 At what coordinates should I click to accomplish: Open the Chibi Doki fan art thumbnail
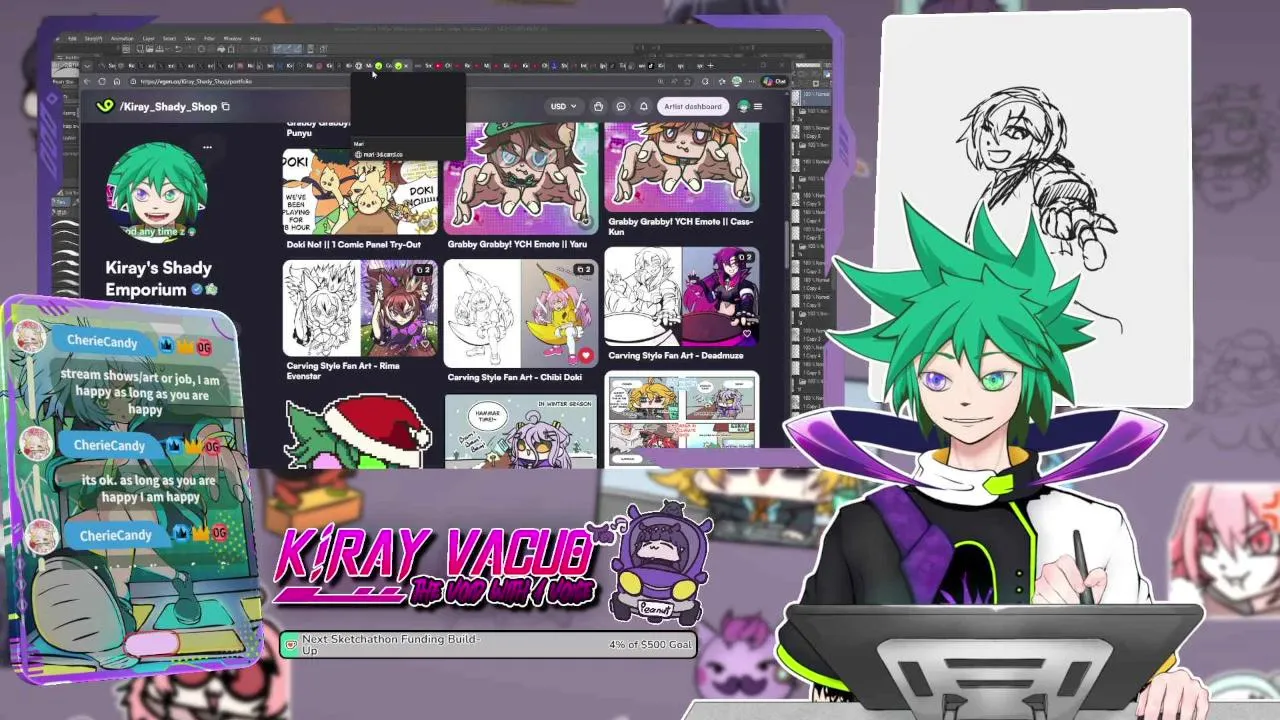tap(521, 314)
